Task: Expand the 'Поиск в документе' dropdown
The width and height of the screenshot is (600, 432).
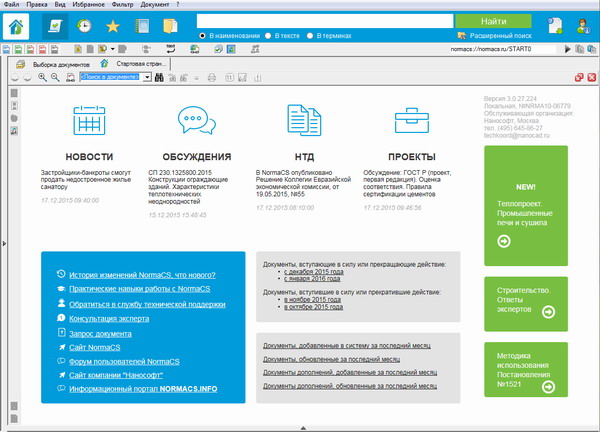Action: tap(147, 76)
